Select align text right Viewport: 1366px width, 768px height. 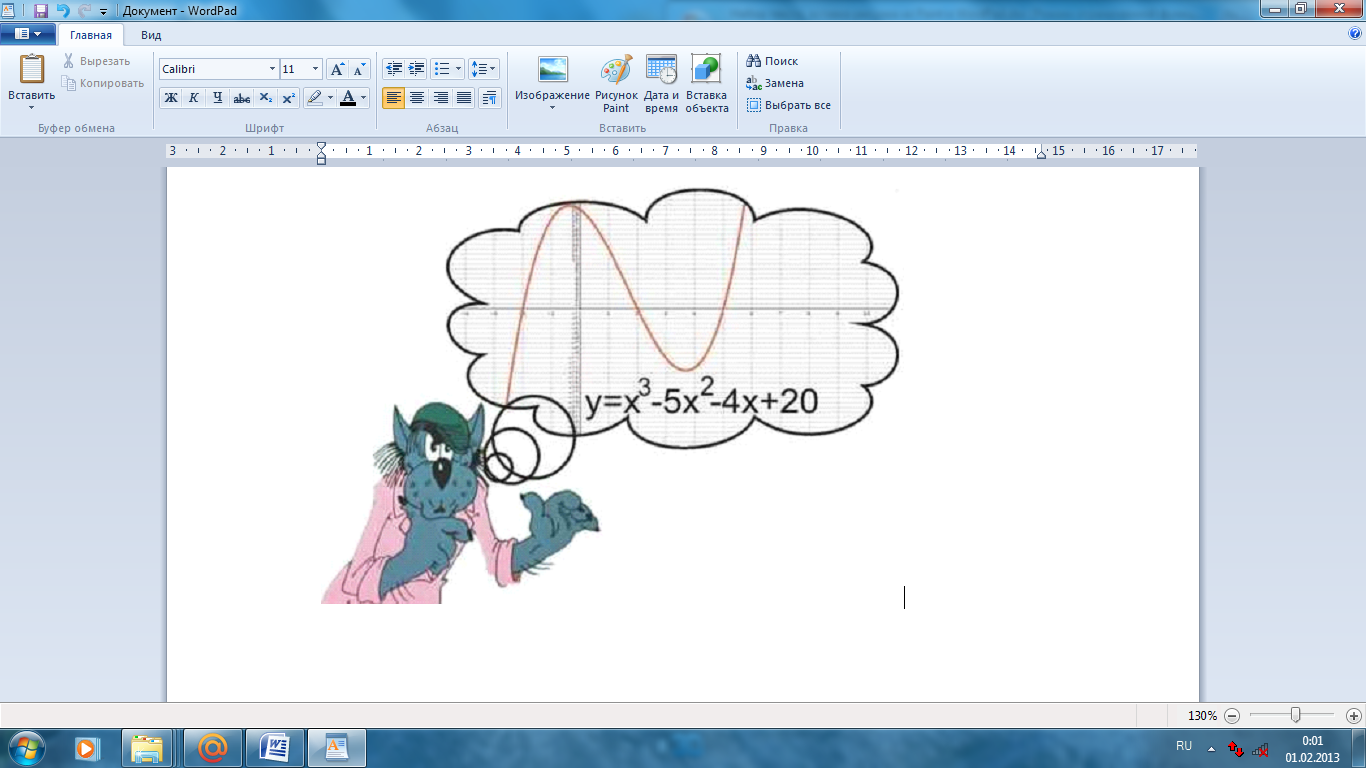coord(440,98)
